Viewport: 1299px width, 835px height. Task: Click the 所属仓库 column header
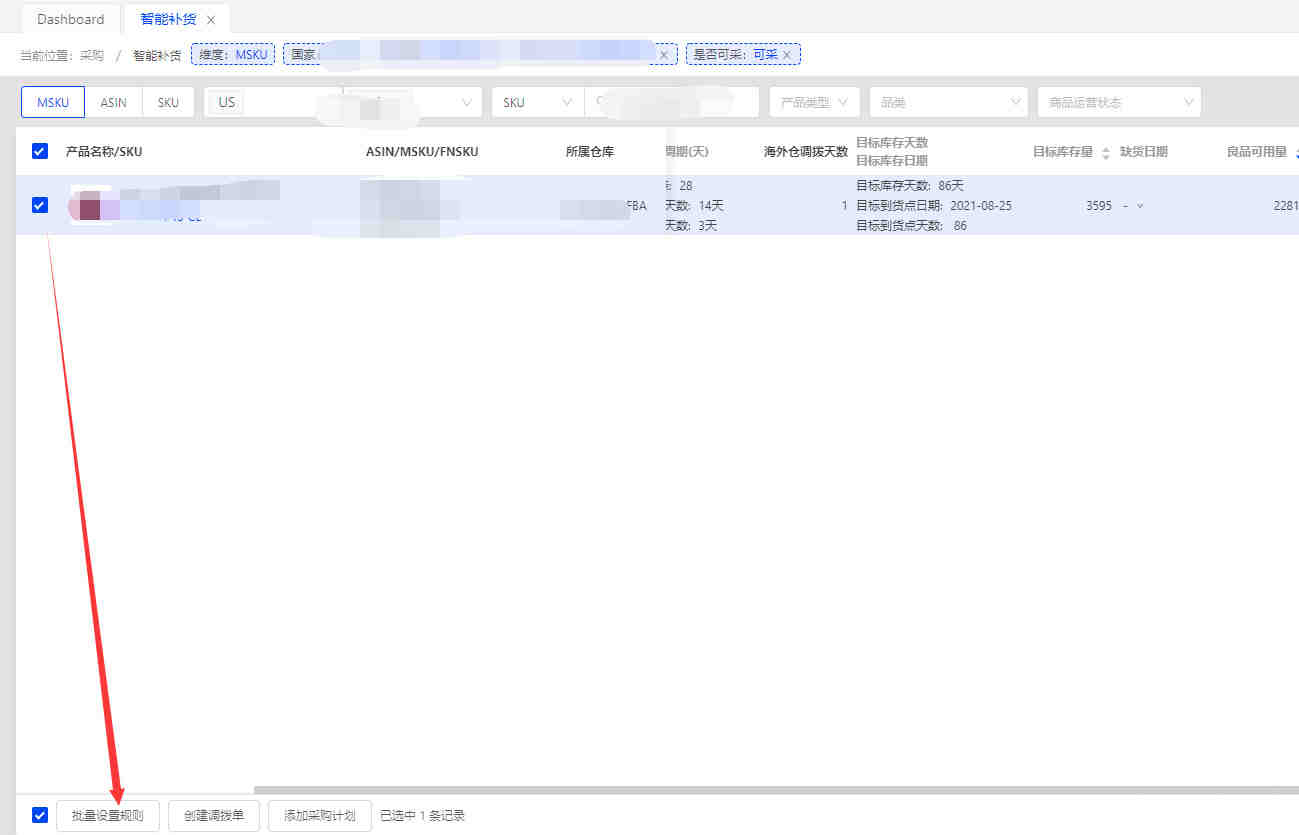click(590, 152)
